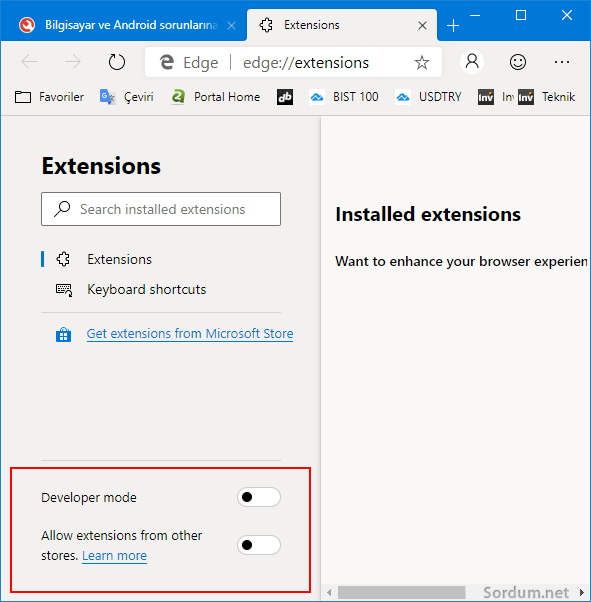Maximize the Edge window

(521, 15)
